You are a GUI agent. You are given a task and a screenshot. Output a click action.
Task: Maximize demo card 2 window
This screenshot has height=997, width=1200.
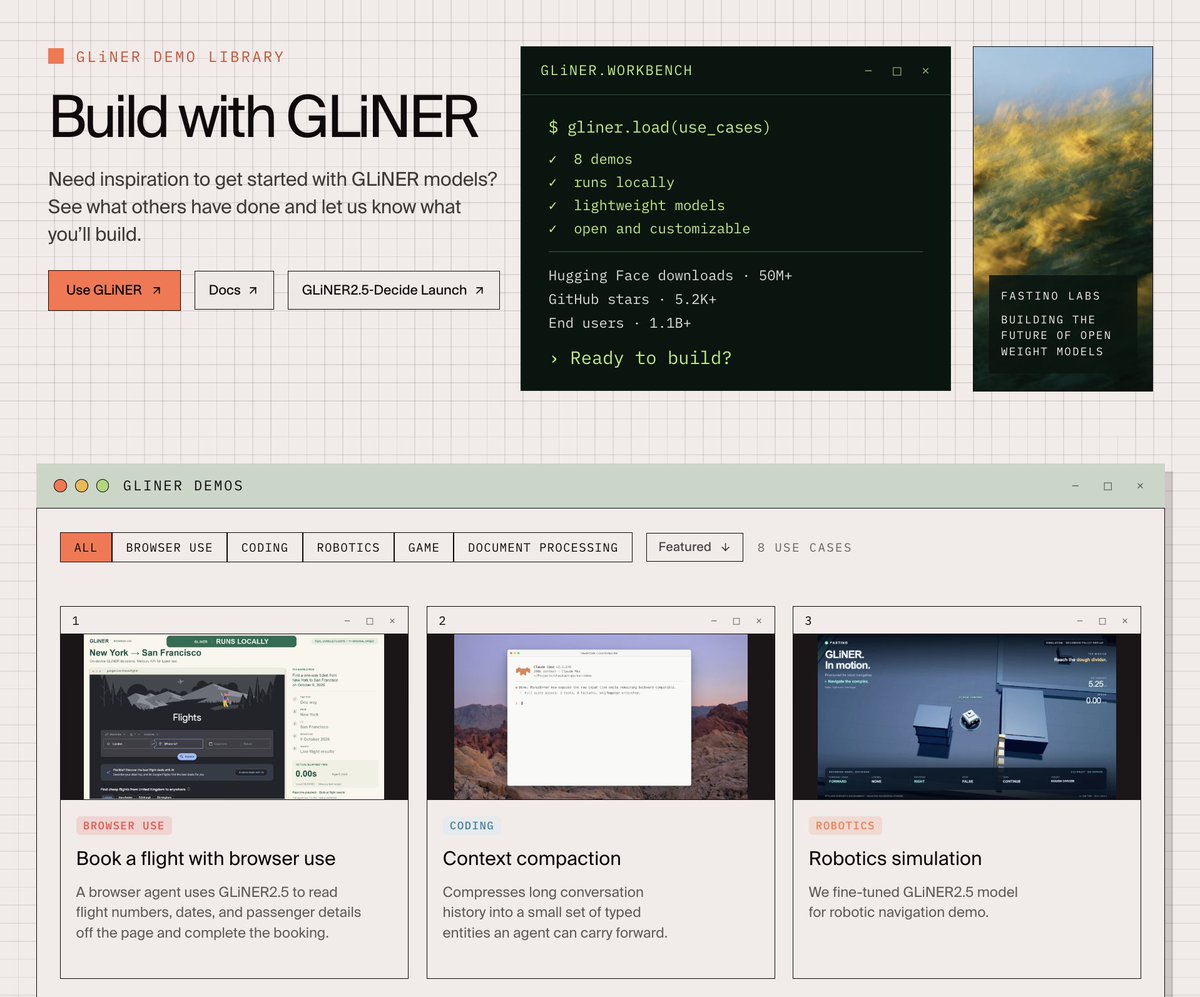(736, 621)
